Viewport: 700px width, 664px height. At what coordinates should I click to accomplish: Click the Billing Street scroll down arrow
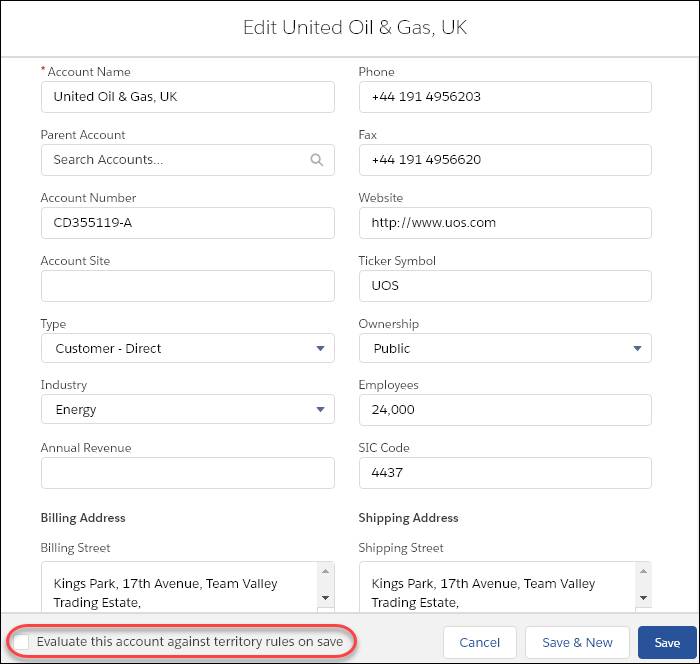click(x=325, y=598)
